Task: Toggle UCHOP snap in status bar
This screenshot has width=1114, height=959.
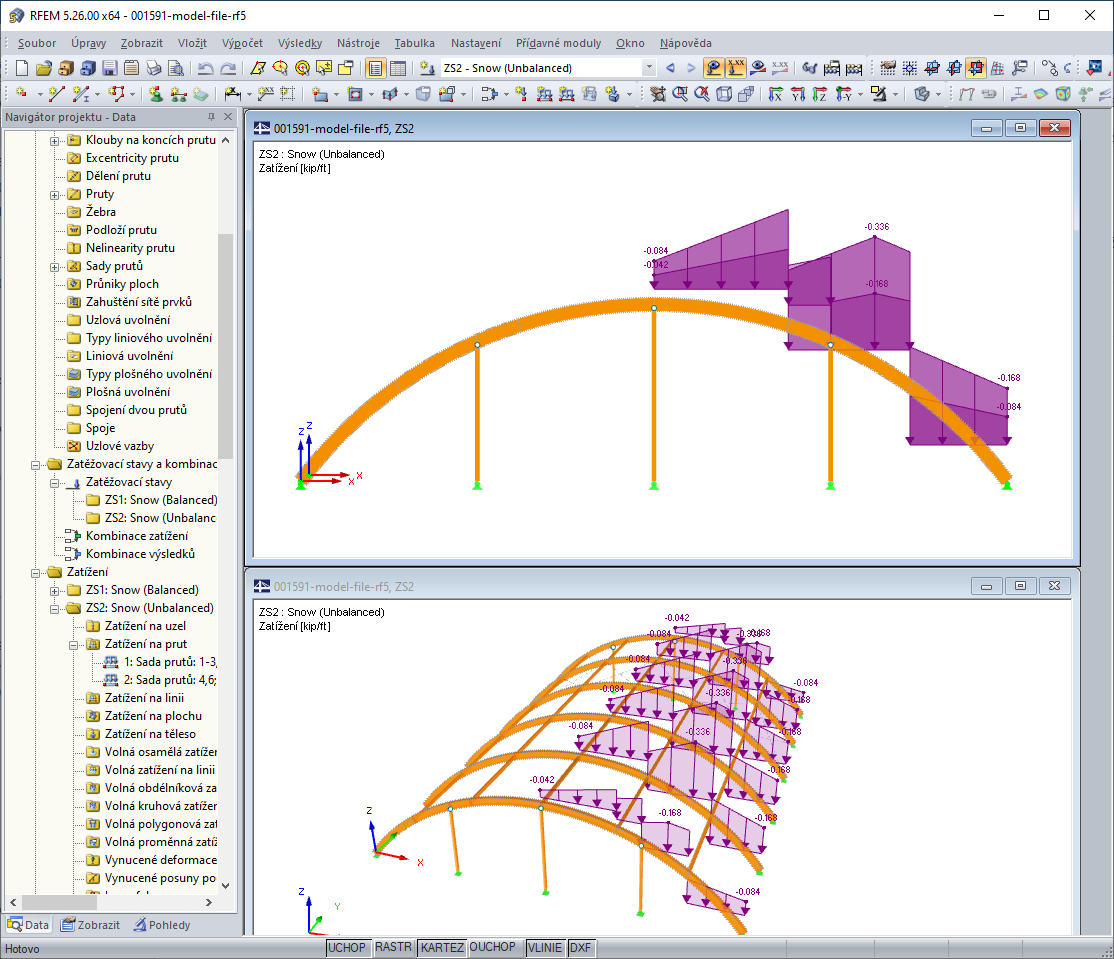Action: pyautogui.click(x=347, y=948)
